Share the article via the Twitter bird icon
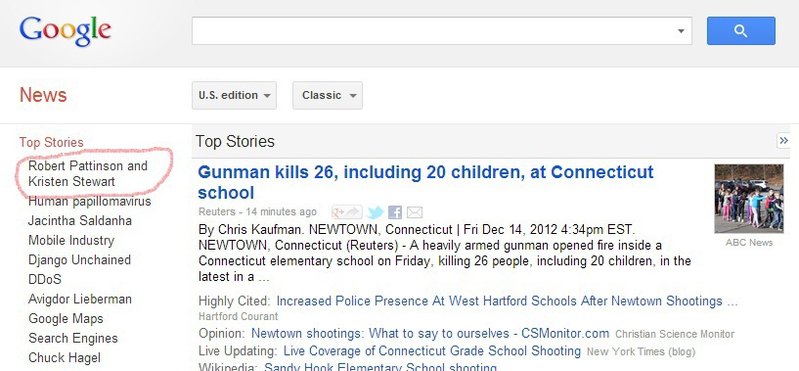799x371 pixels. pyautogui.click(x=376, y=213)
